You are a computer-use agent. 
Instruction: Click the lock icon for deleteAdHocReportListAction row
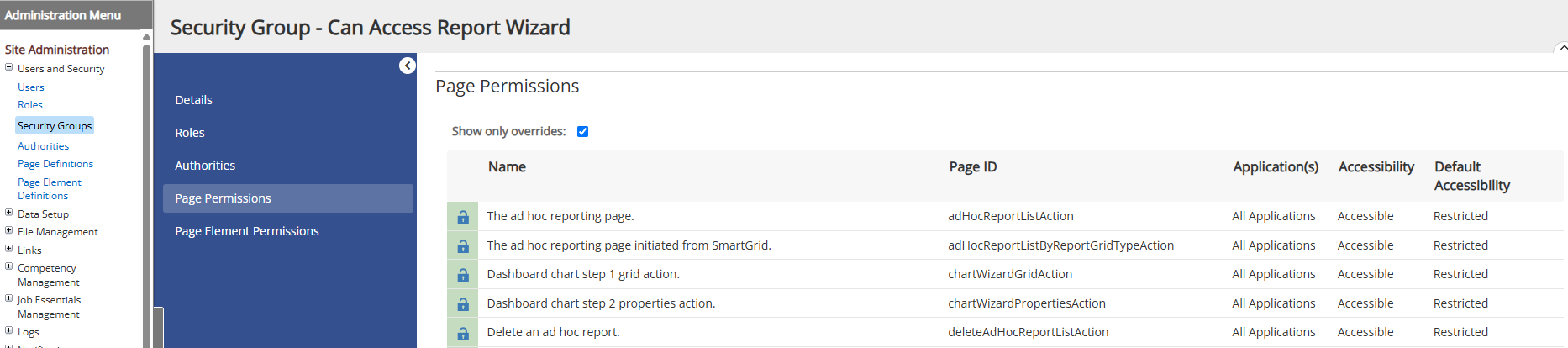[x=463, y=333]
